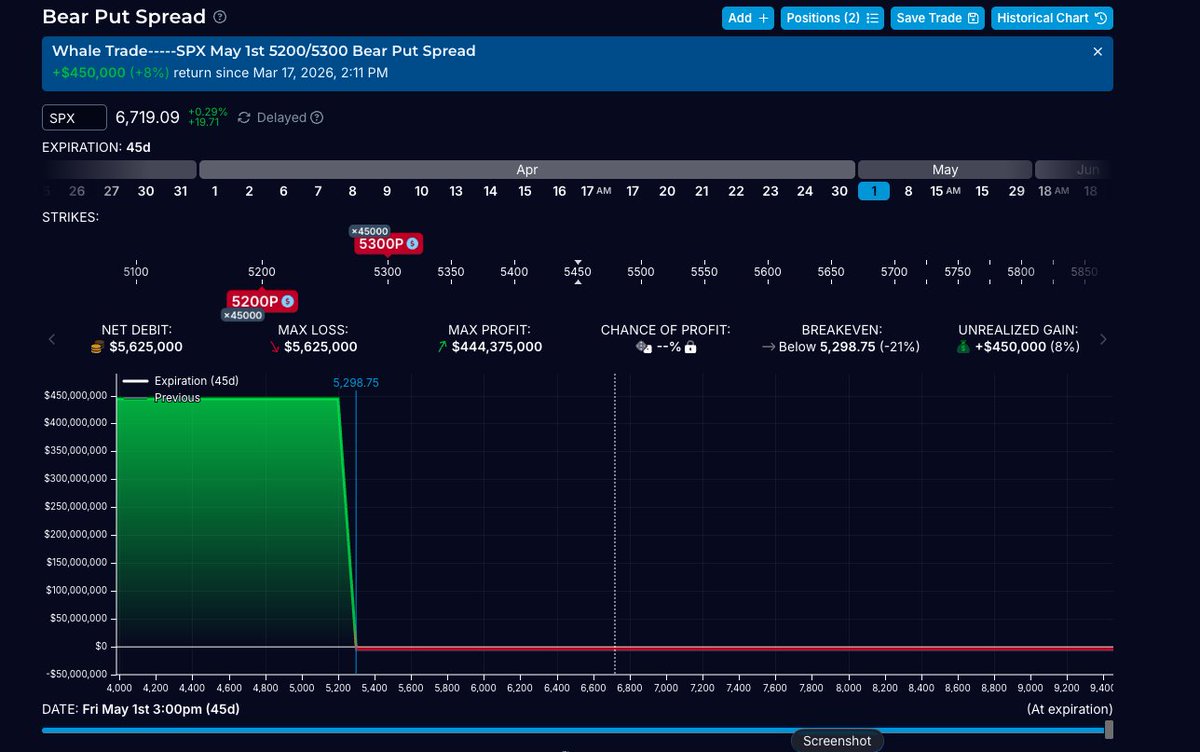
Task: Open the Historical Chart
Action: pos(1052,18)
